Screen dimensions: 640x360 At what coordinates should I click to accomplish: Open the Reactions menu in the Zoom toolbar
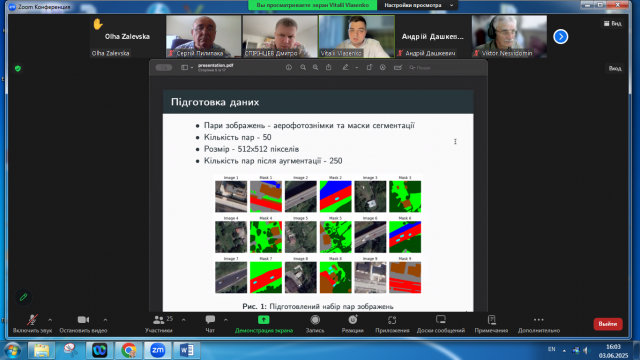tap(353, 320)
